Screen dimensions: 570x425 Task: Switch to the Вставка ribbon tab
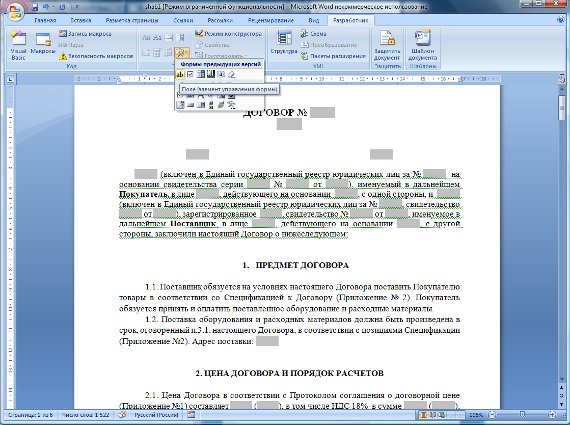[81, 20]
